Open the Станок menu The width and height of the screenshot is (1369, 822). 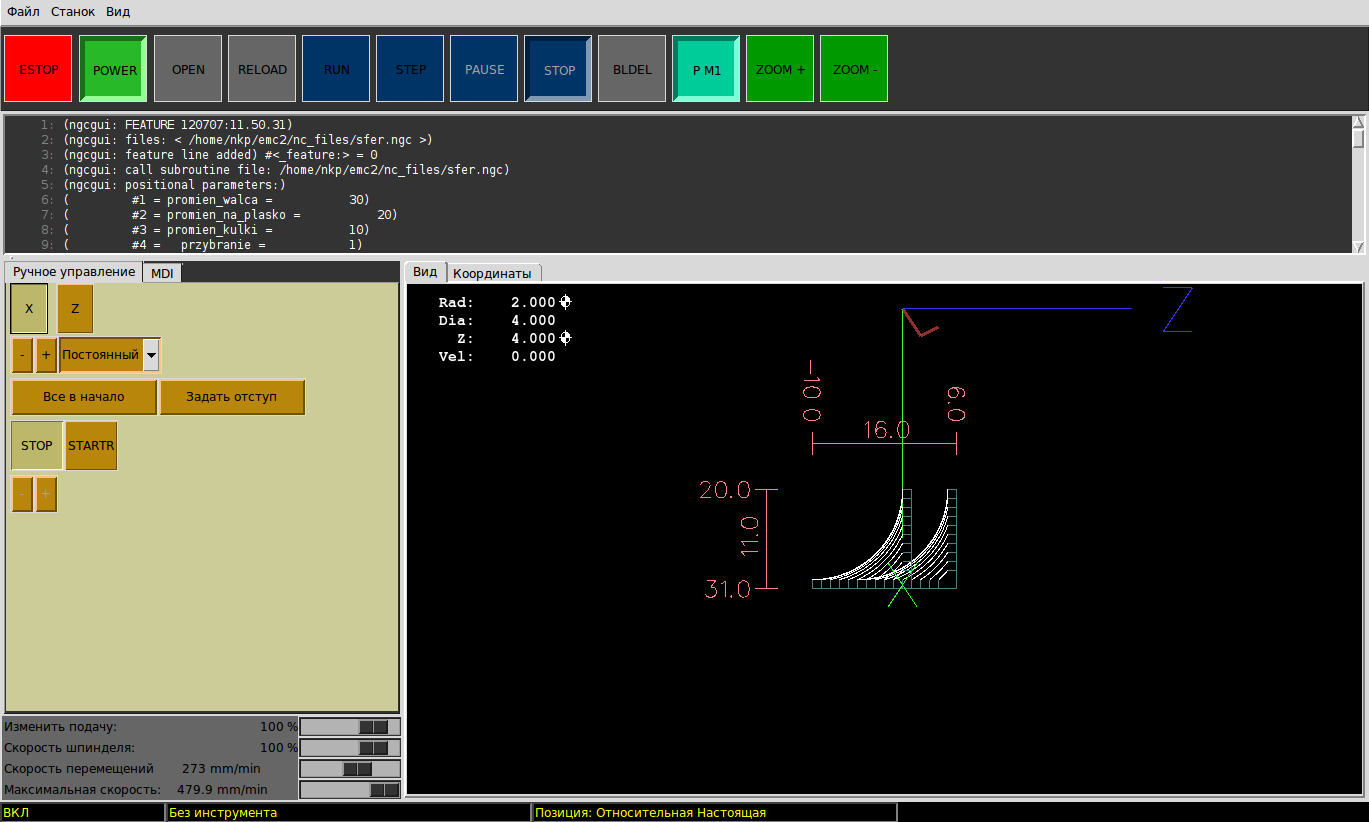pos(73,12)
